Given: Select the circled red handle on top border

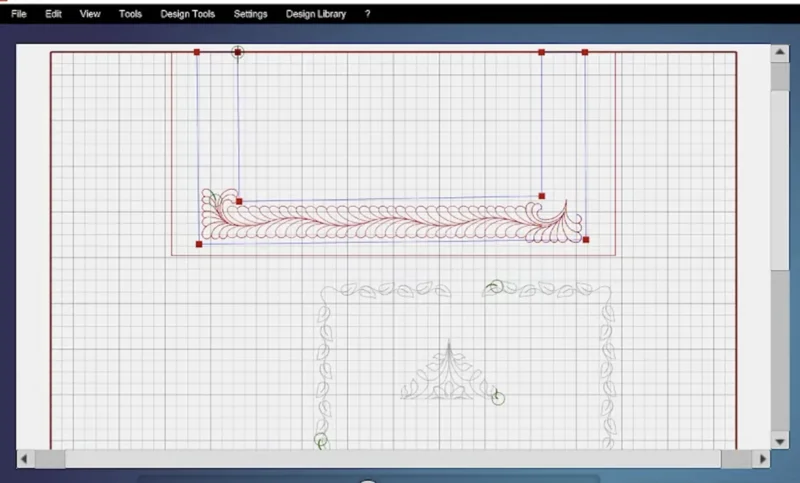Looking at the screenshot, I should pos(238,52).
